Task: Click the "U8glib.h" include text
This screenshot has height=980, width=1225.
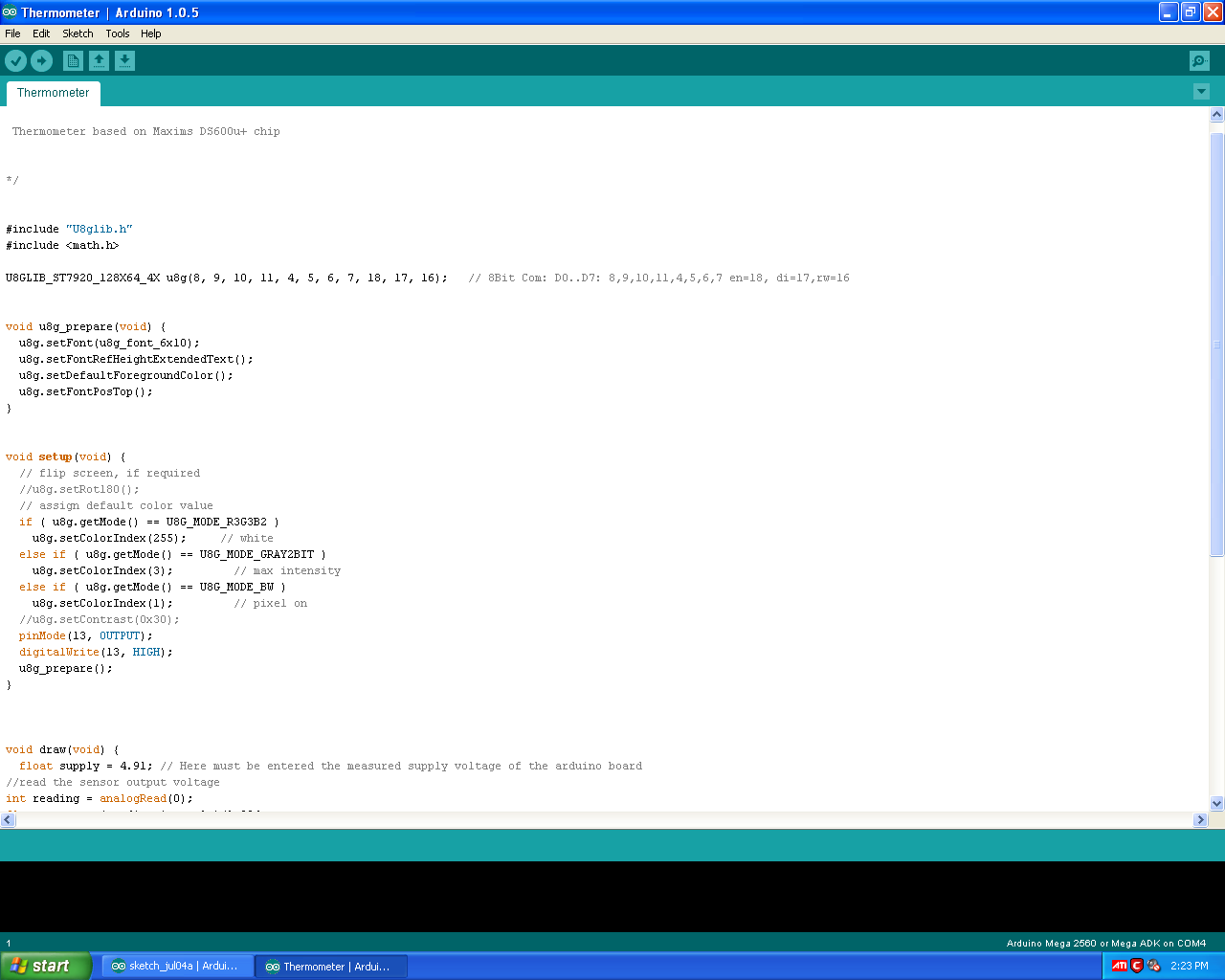Action: tap(99, 230)
